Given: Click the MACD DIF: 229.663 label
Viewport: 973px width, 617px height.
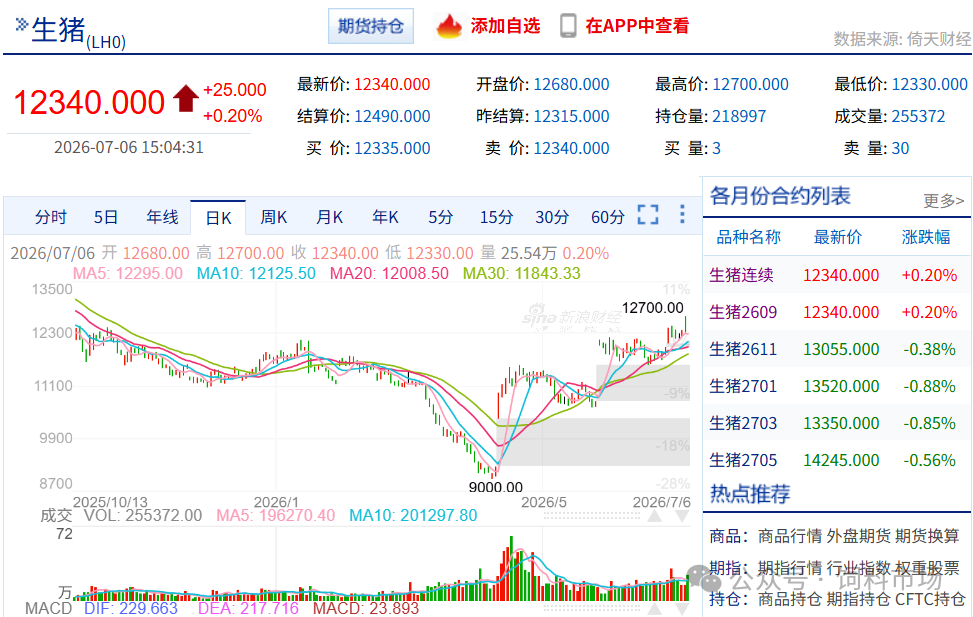Looking at the screenshot, I should coord(131,608).
